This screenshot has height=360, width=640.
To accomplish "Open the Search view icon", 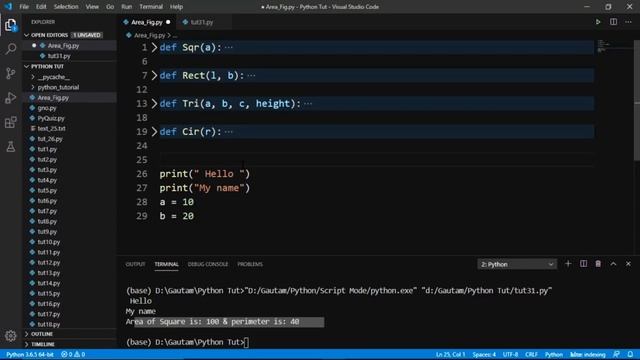I will (x=11, y=49).
